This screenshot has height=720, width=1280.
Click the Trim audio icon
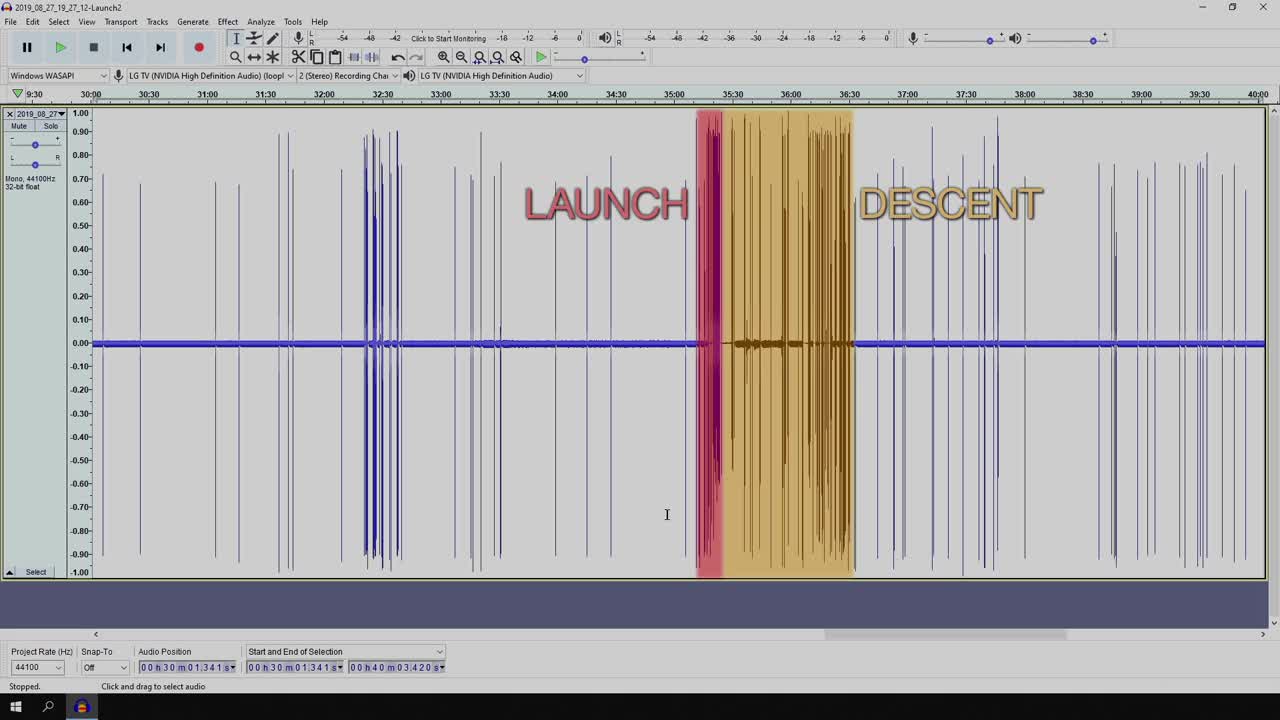click(x=353, y=57)
